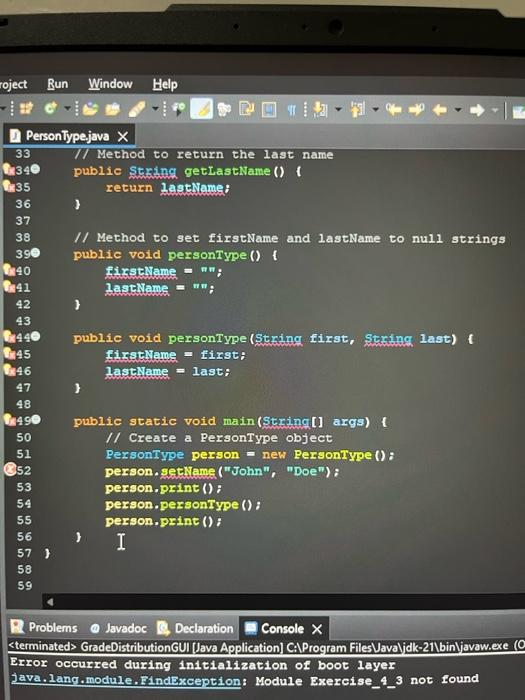Open the Run menu
This screenshot has height=700, width=525.
click(58, 84)
